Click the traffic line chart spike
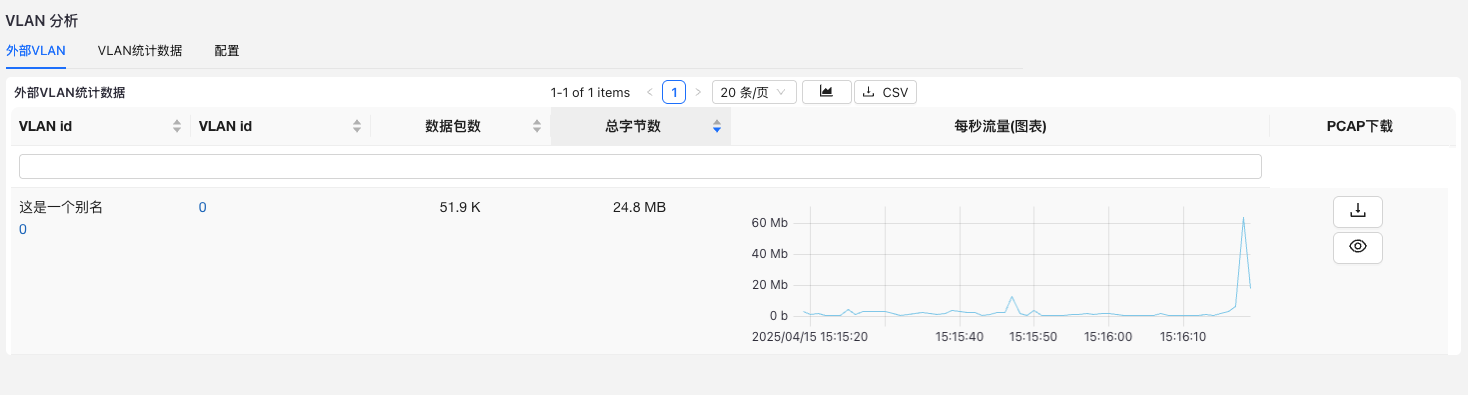 point(1243,219)
